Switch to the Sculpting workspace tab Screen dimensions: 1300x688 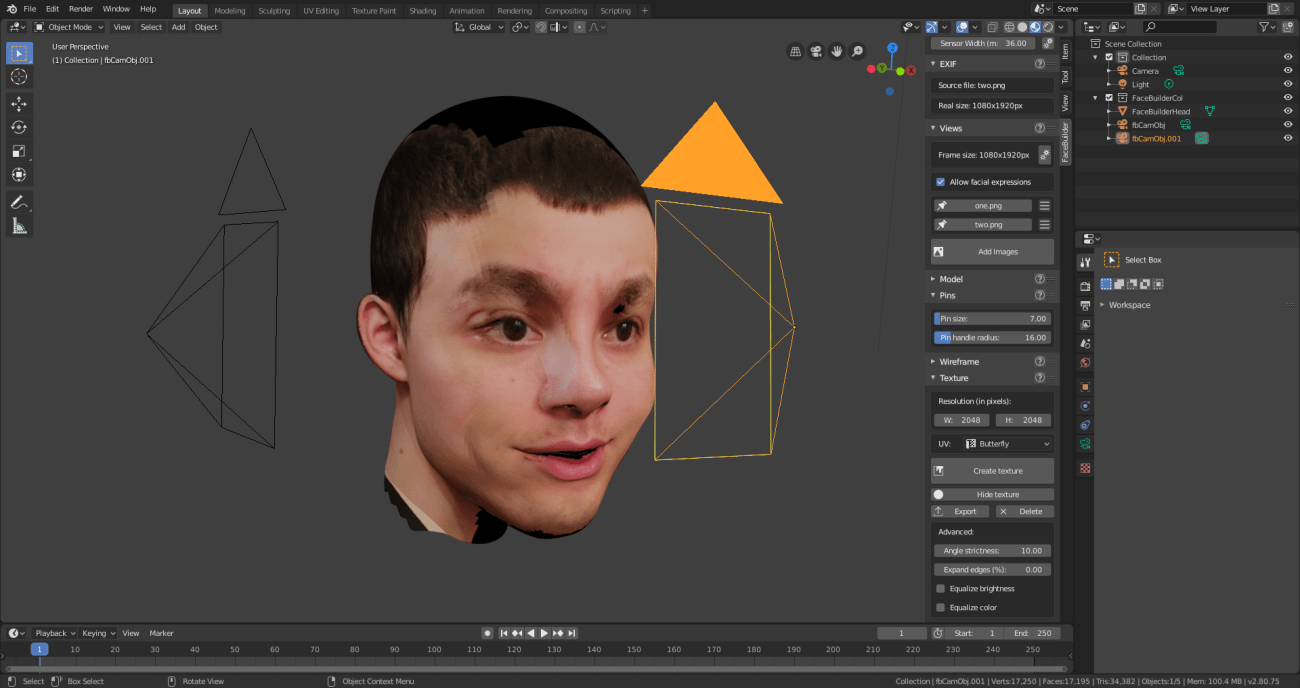(x=274, y=10)
